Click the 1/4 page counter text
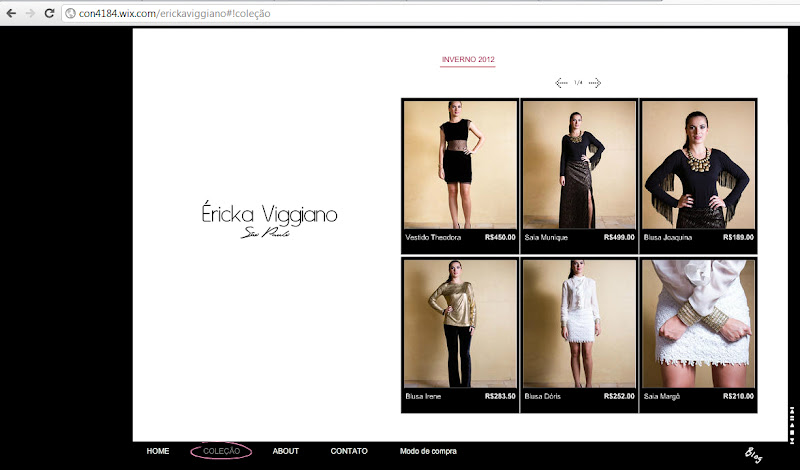800x470 pixels. 578,83
